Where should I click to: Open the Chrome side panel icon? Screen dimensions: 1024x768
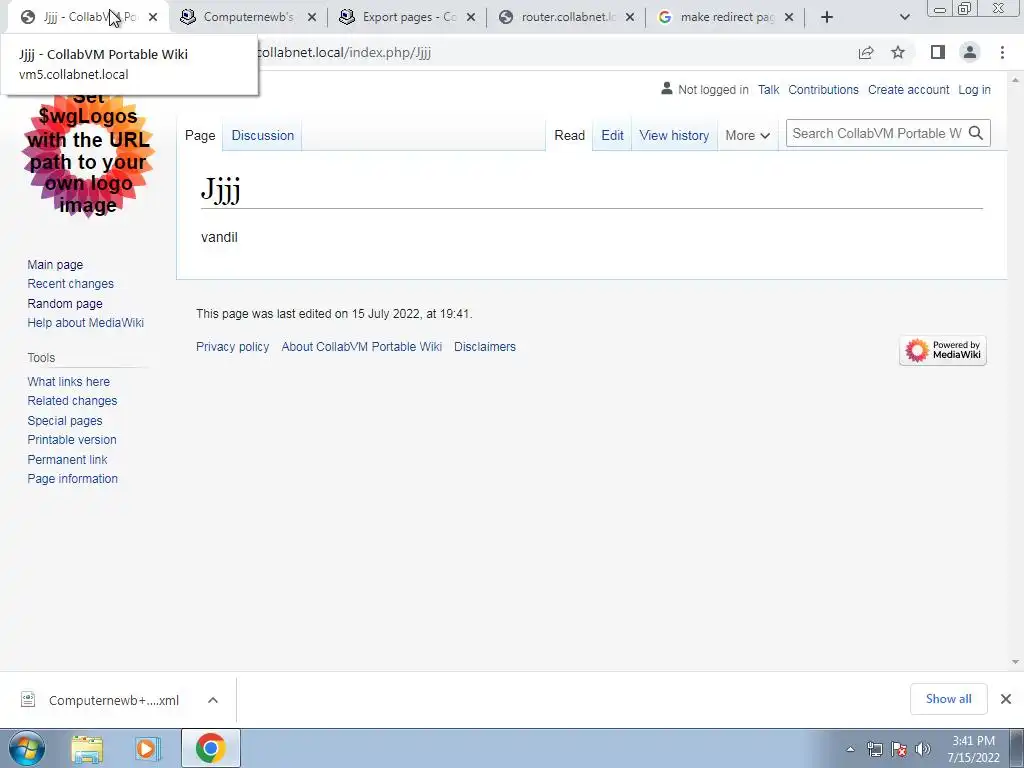click(x=938, y=52)
